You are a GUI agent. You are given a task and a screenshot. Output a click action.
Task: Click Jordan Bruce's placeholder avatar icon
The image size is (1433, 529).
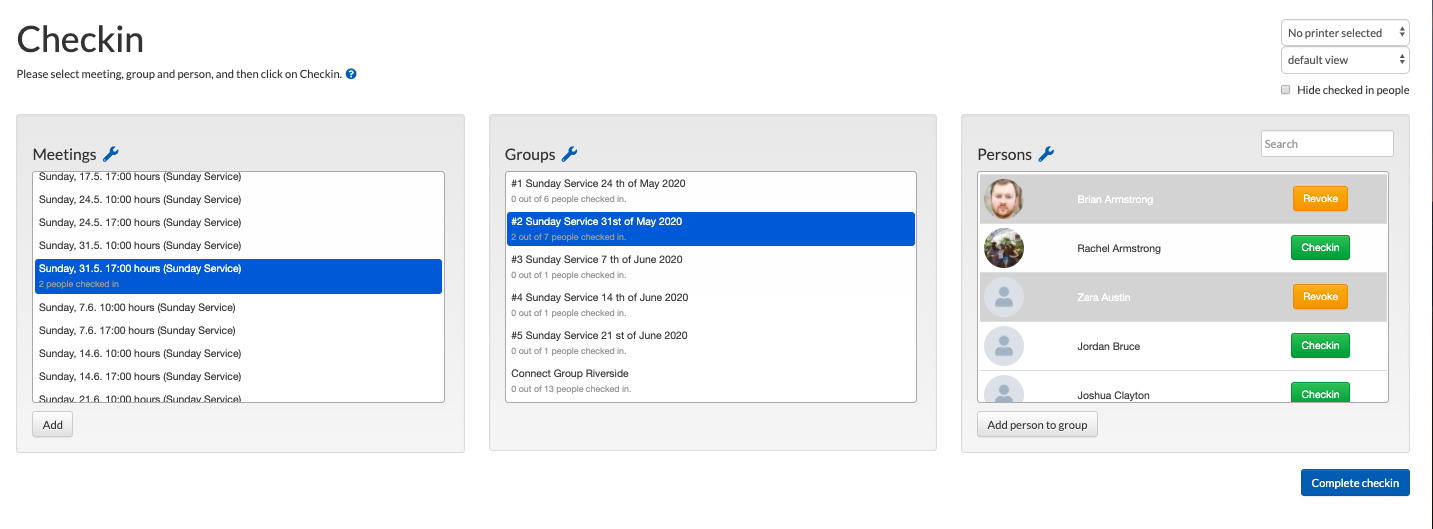tap(1003, 346)
